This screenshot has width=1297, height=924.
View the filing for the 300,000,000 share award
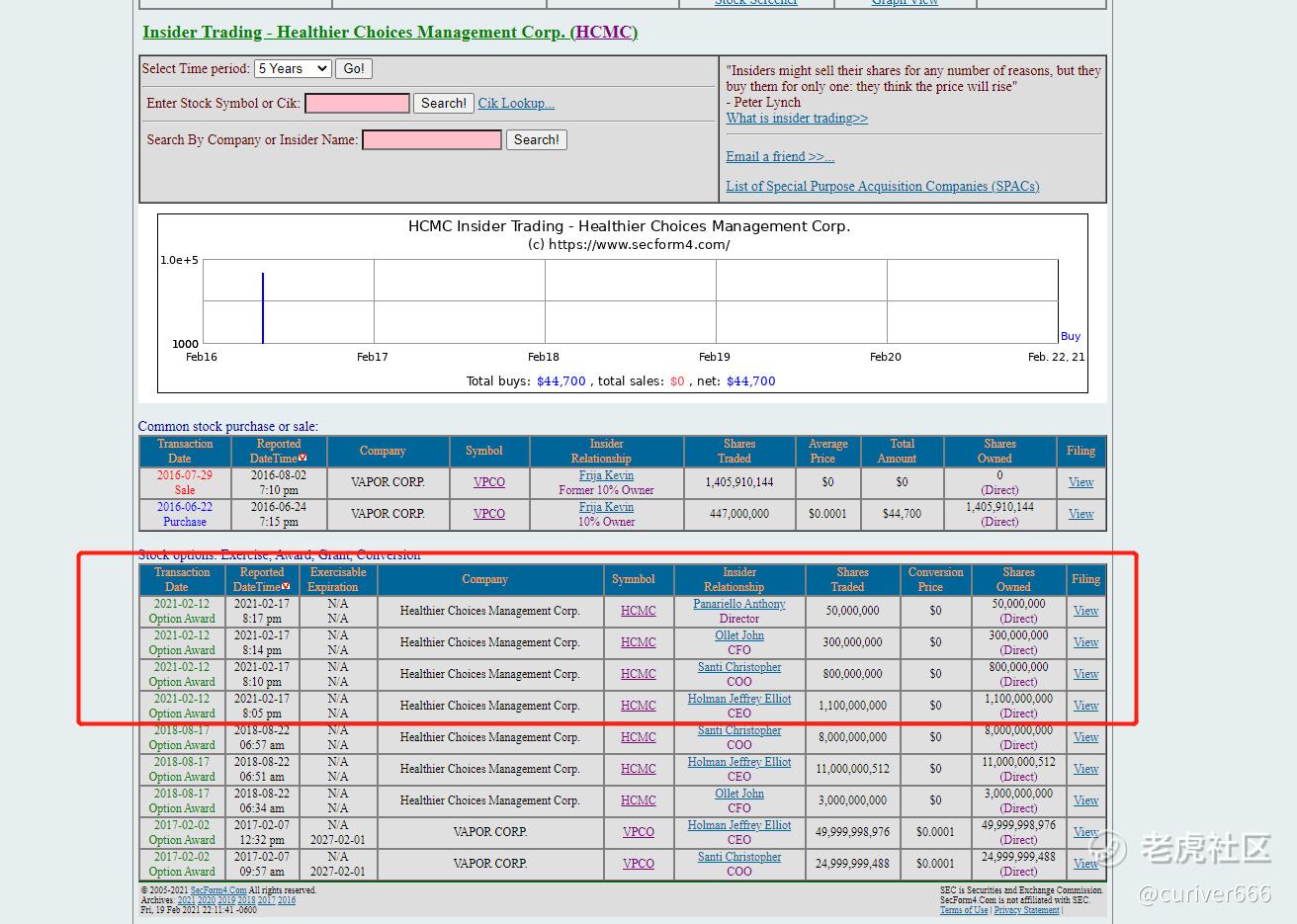(1085, 642)
